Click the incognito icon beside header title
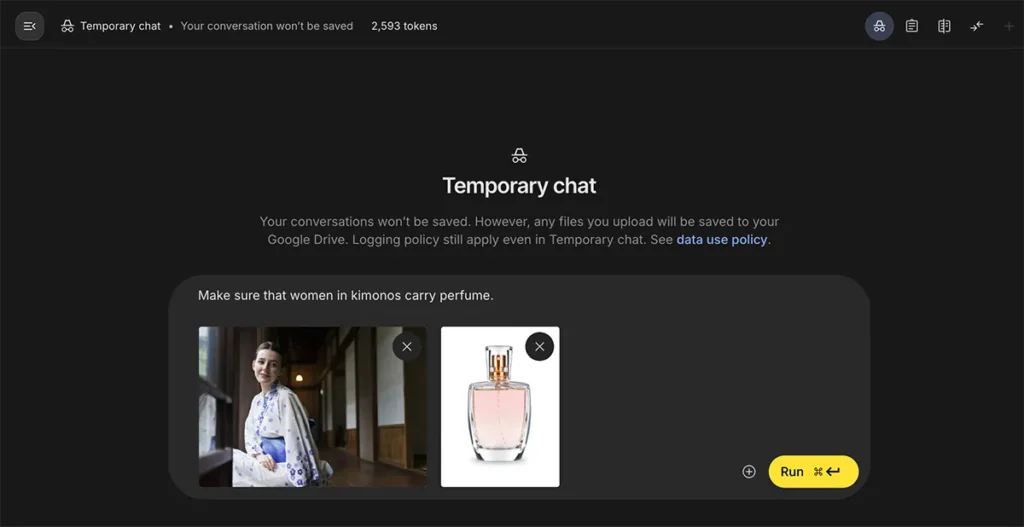The height and width of the screenshot is (527, 1024). (67, 26)
